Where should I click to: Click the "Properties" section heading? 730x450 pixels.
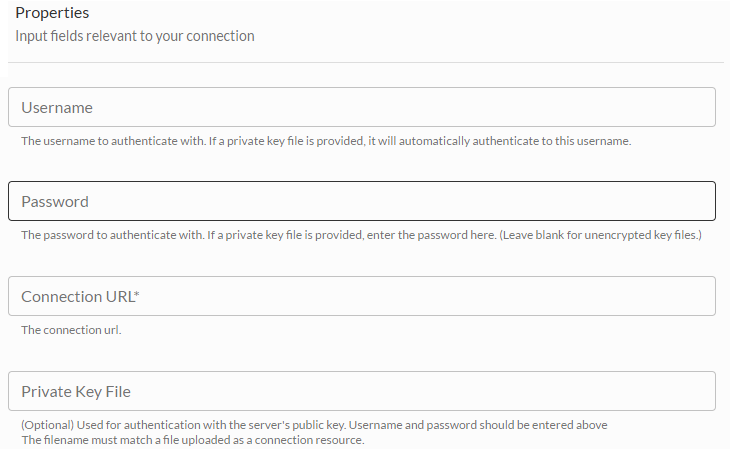coord(52,14)
